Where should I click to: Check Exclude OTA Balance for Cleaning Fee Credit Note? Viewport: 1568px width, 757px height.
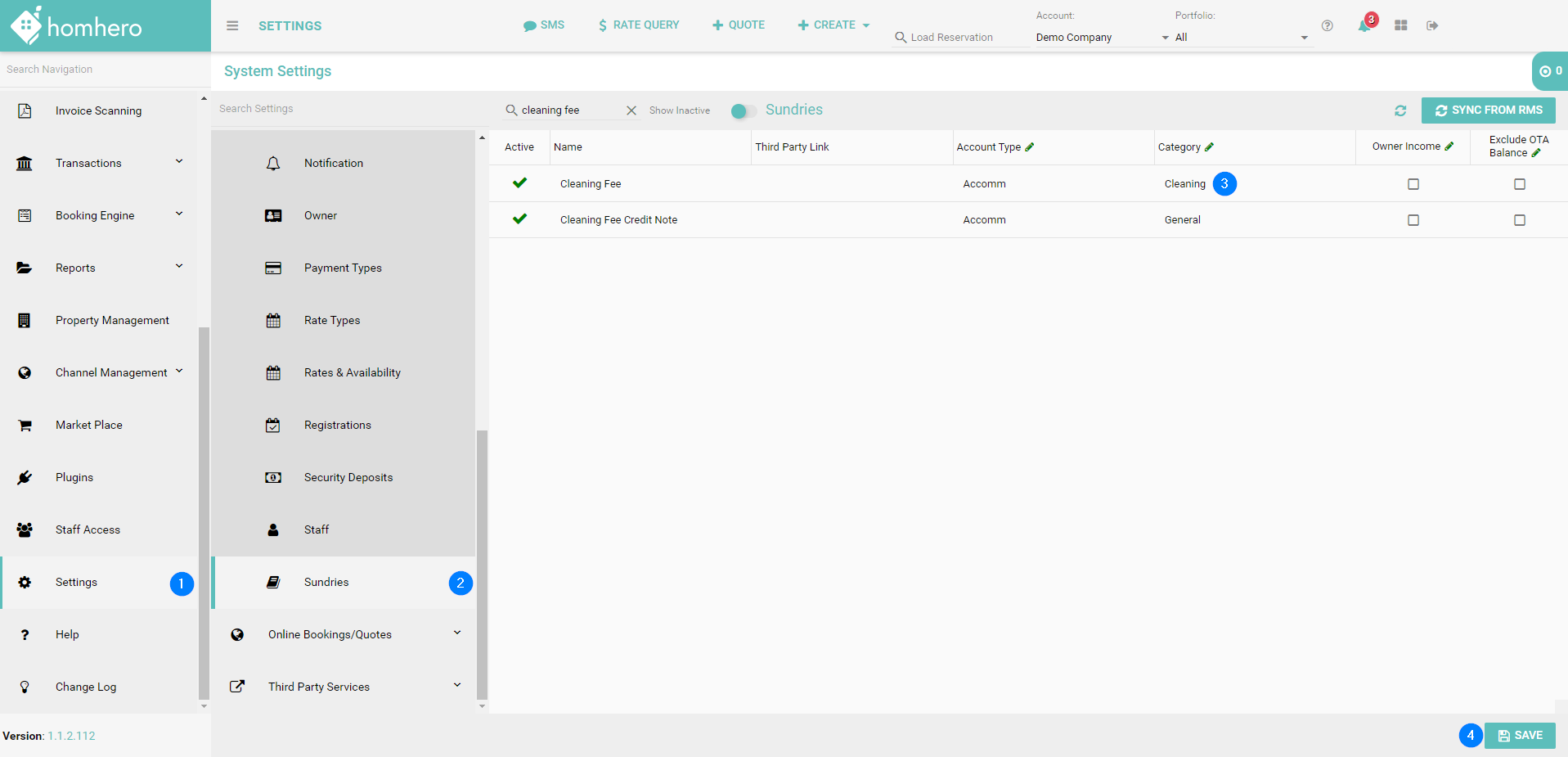click(x=1520, y=220)
